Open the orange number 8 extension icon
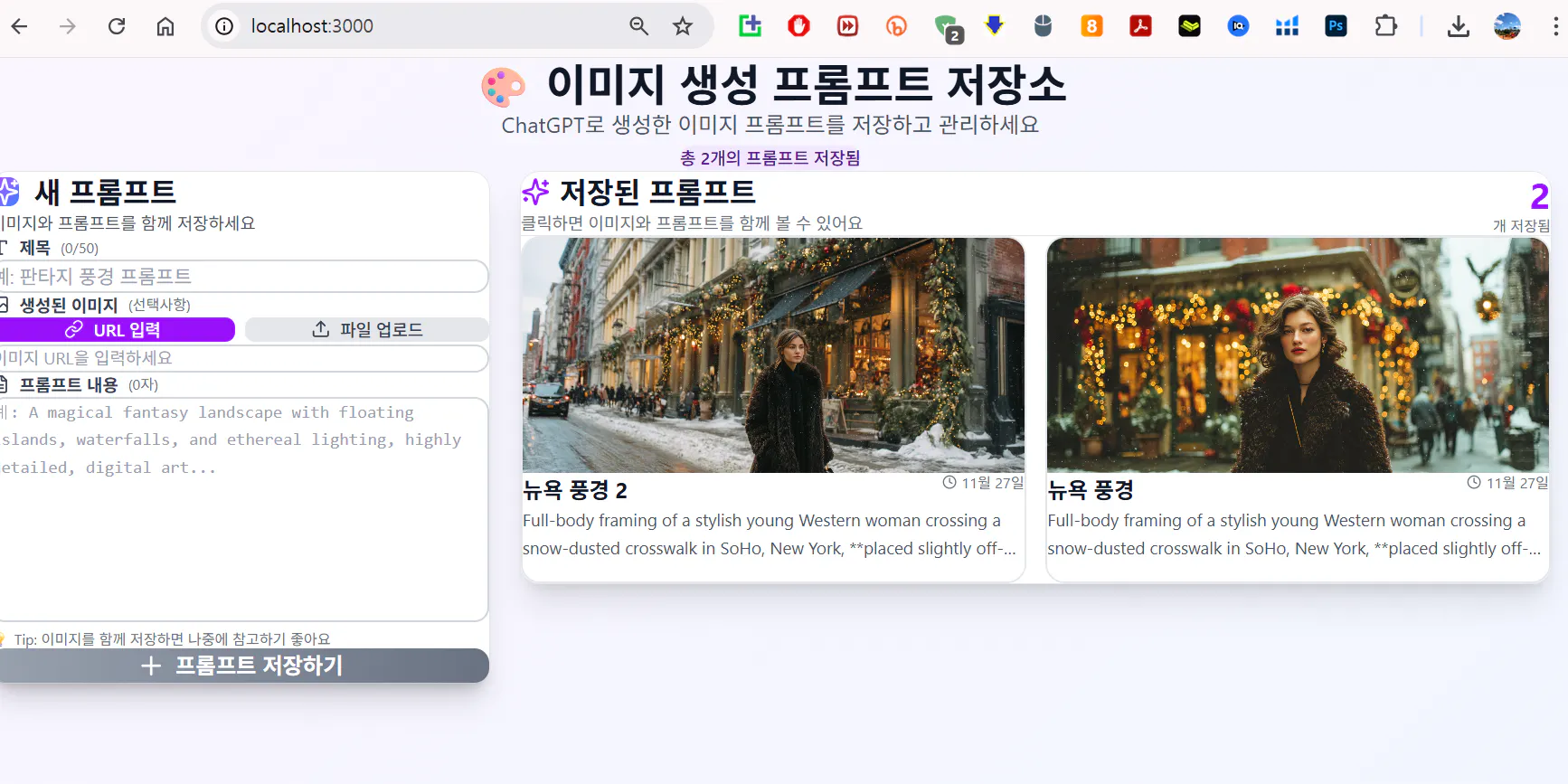1568x784 pixels. [x=1092, y=26]
